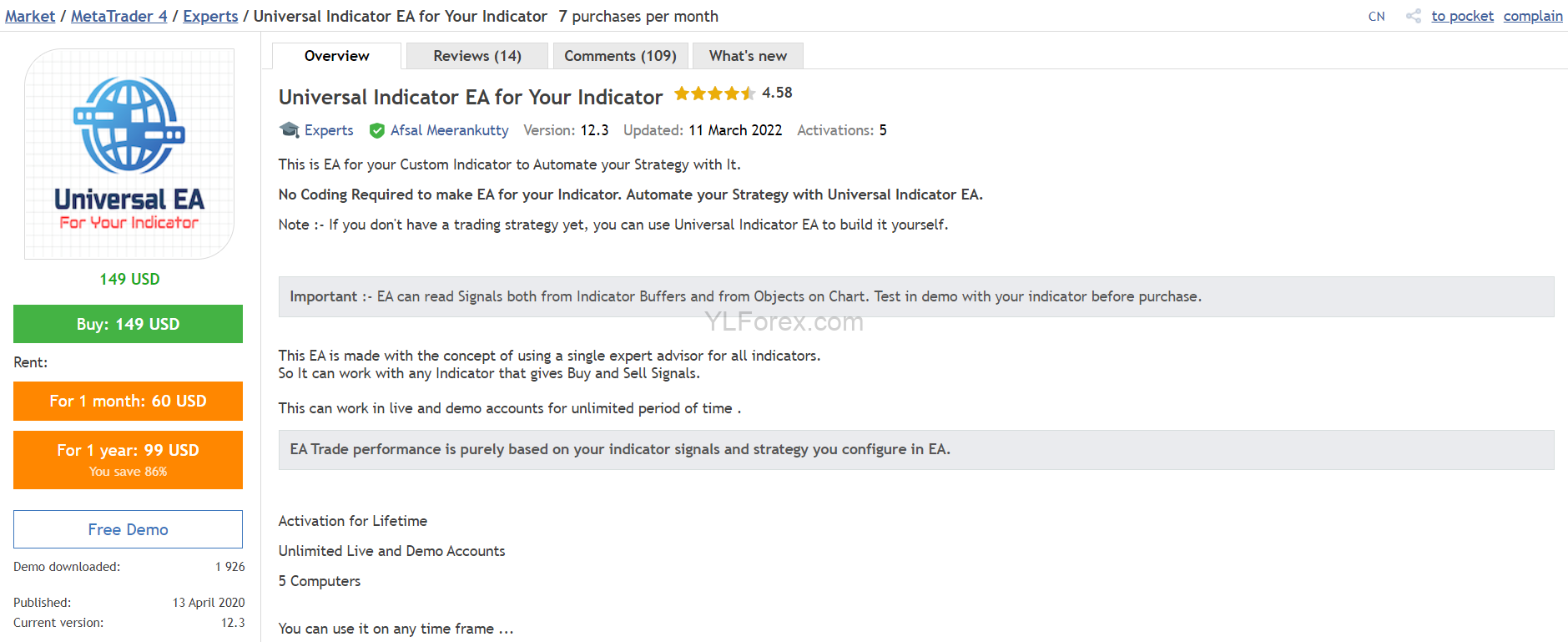Viewport: 1568px width, 642px height.
Task: Click Version: 12.3 text
Action: 566,130
